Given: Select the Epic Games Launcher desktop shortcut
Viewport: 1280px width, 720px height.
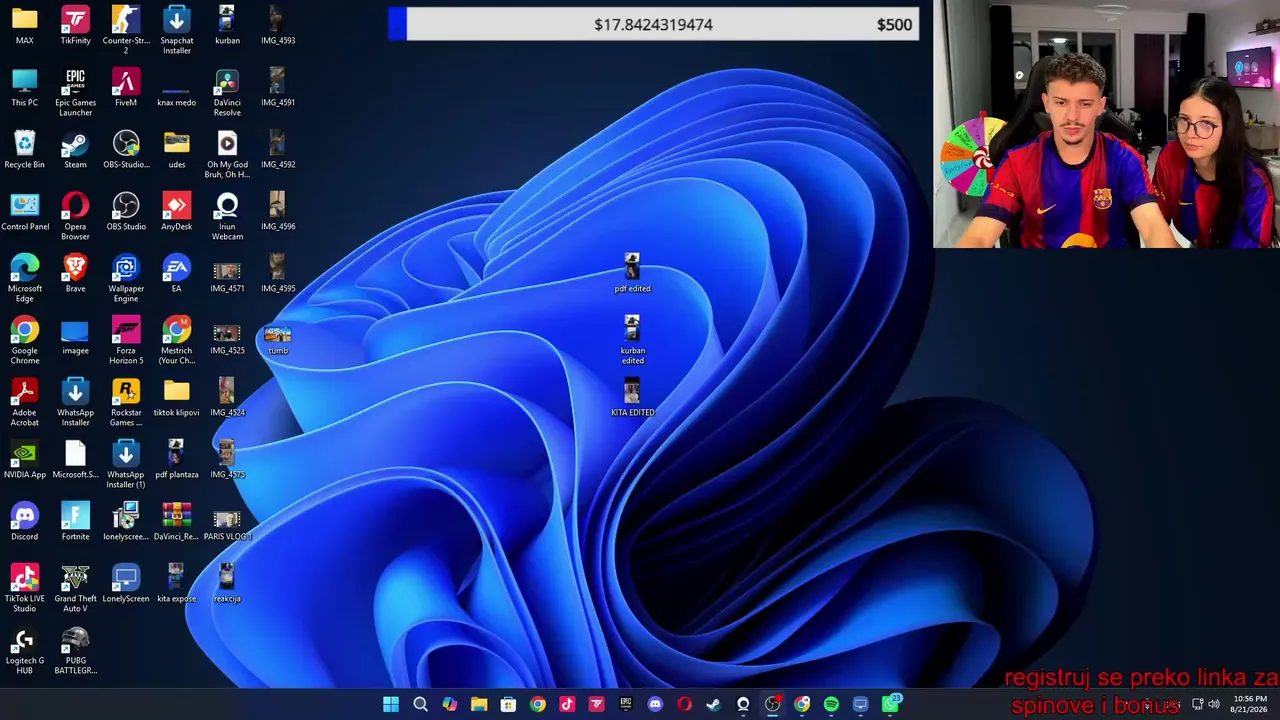Looking at the screenshot, I should point(75,92).
